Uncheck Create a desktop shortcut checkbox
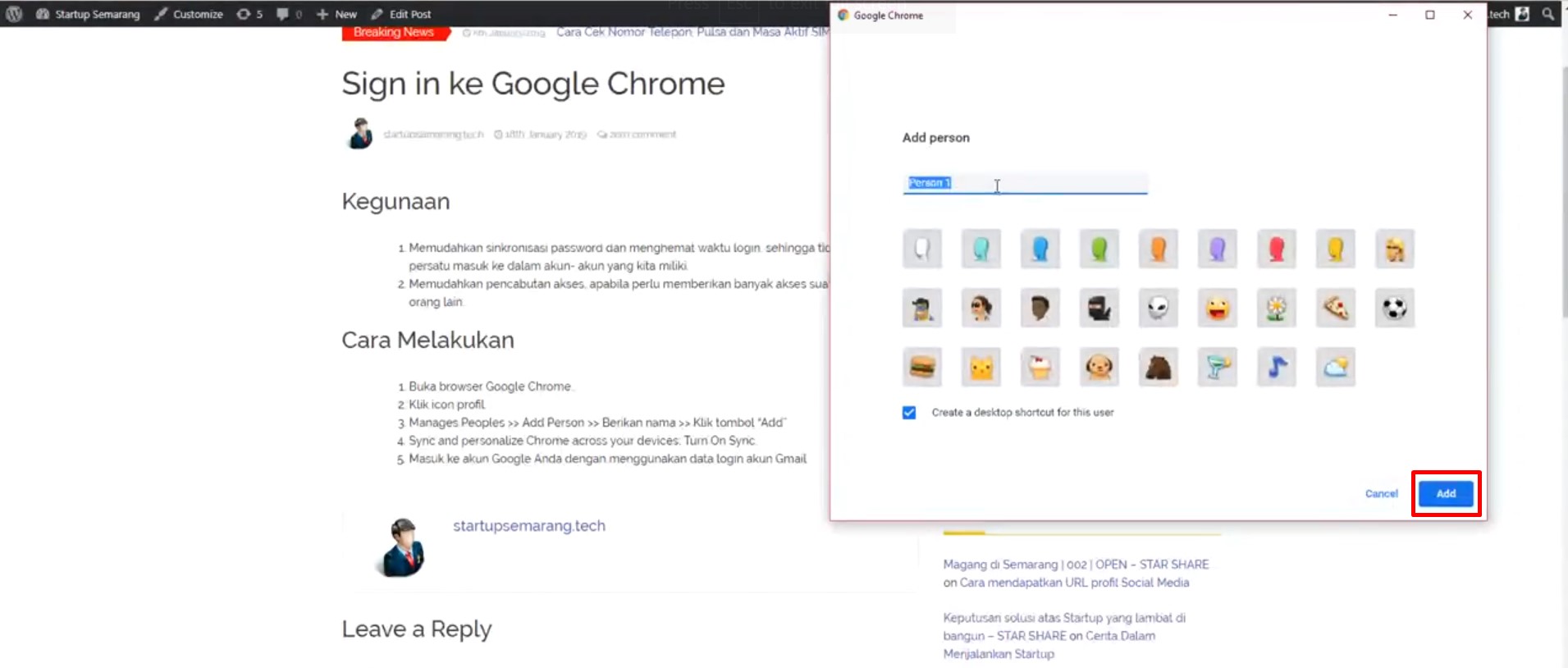This screenshot has width=1568, height=668. pyautogui.click(x=909, y=413)
